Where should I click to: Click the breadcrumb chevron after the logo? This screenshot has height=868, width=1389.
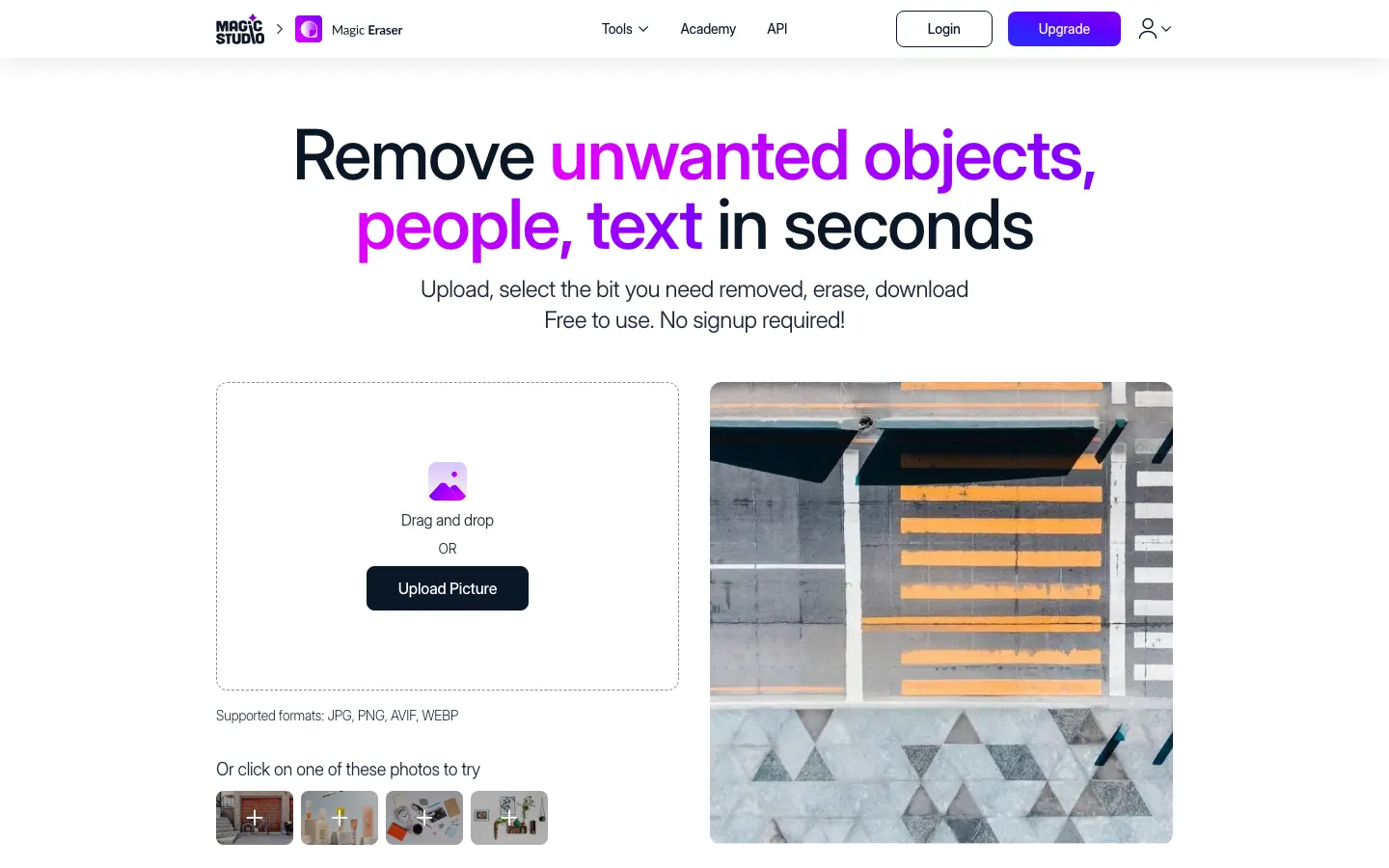point(280,29)
